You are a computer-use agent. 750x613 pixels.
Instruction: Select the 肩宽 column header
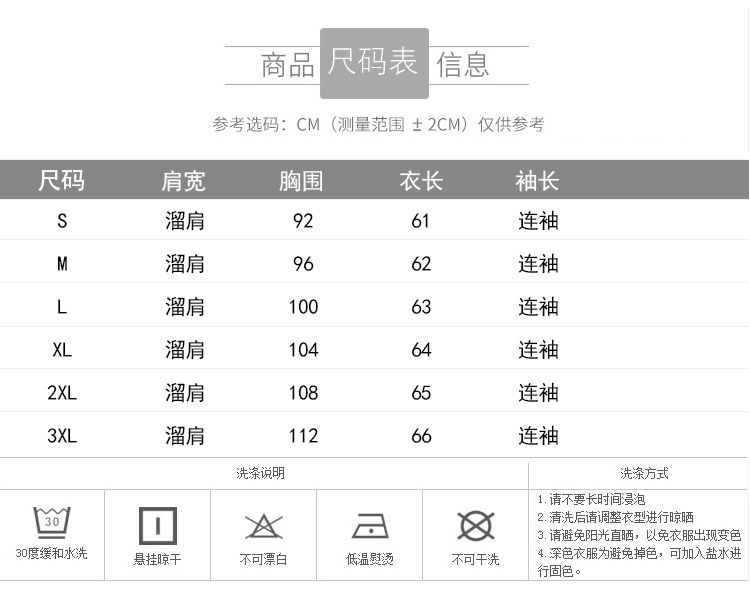pos(184,181)
